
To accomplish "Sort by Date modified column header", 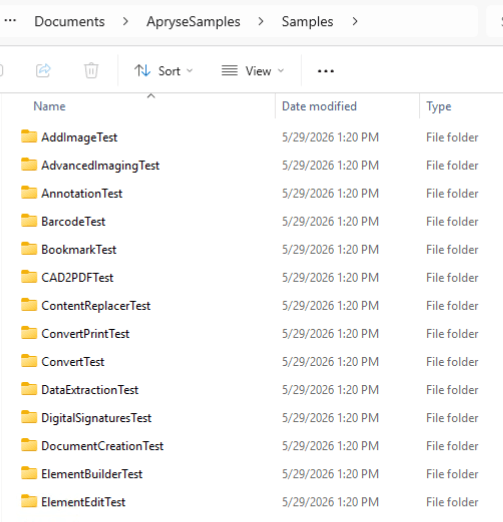I will click(x=319, y=106).
